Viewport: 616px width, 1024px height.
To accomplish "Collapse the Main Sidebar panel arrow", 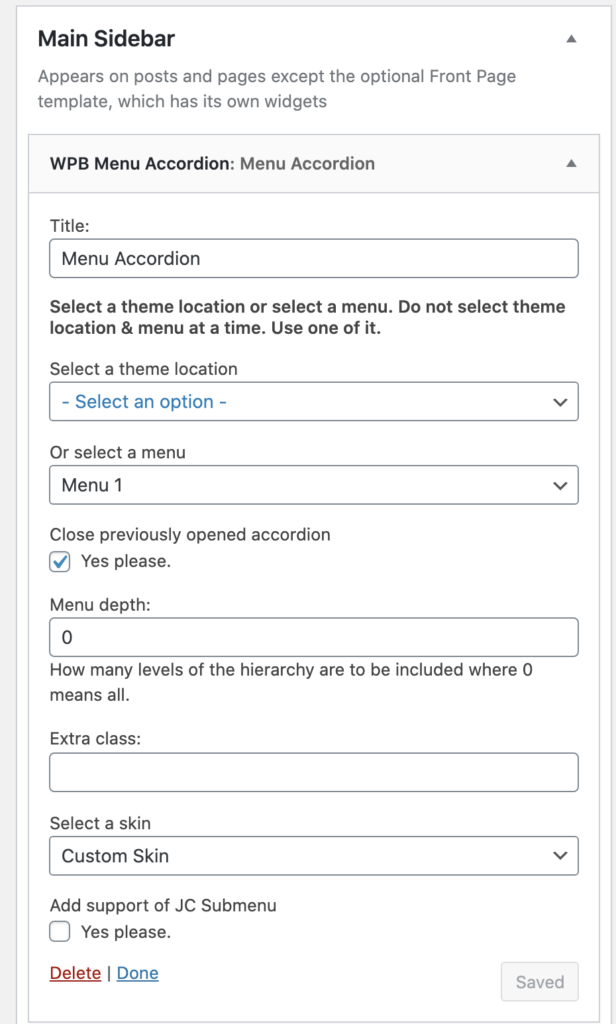I will point(572,39).
